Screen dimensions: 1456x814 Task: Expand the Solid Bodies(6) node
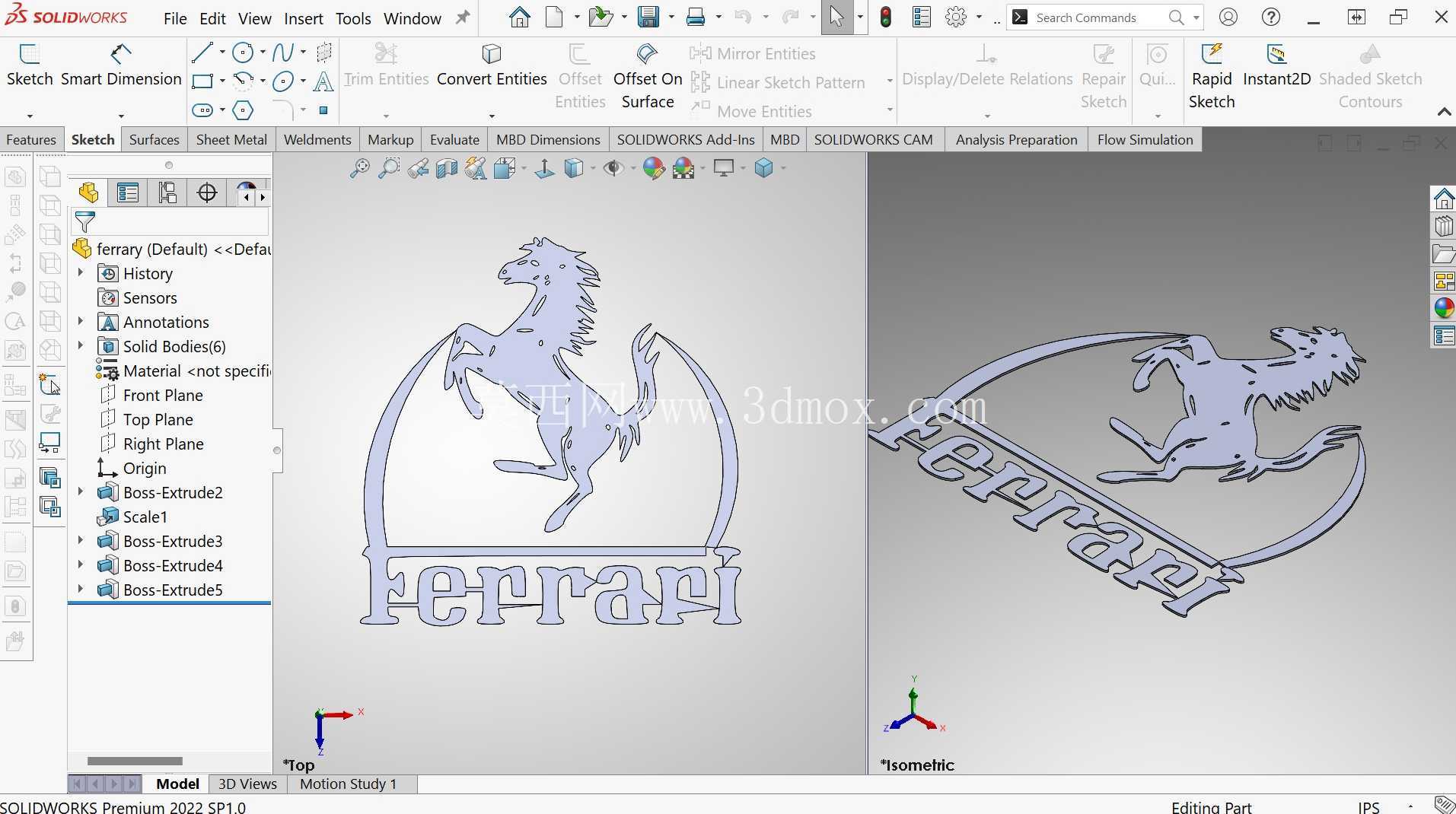click(81, 345)
